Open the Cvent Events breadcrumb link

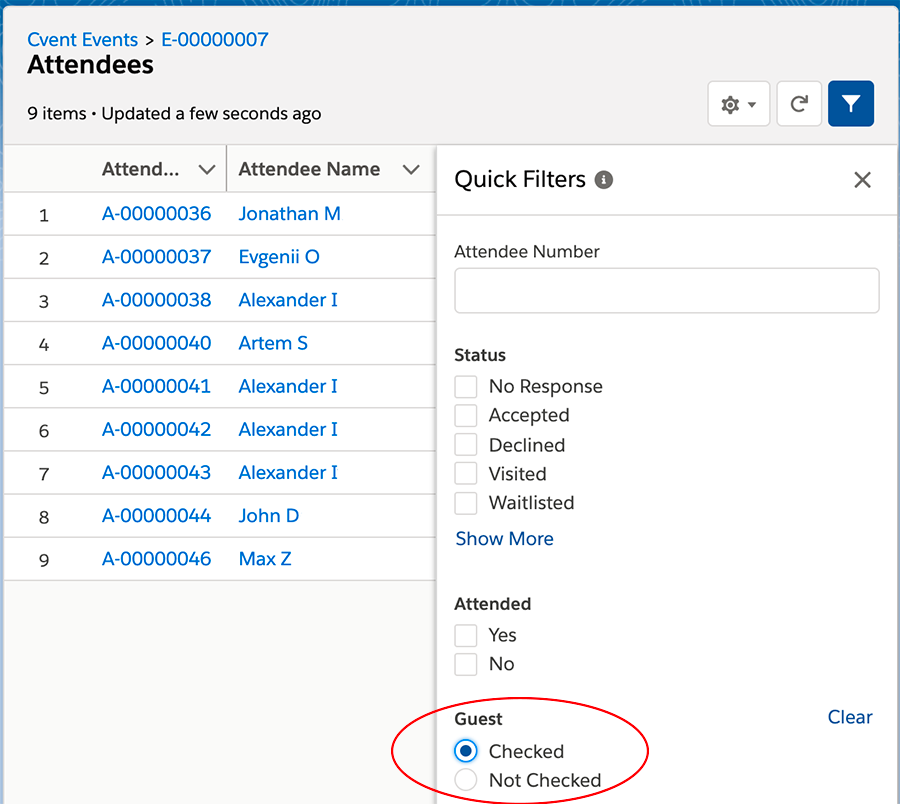[x=83, y=40]
